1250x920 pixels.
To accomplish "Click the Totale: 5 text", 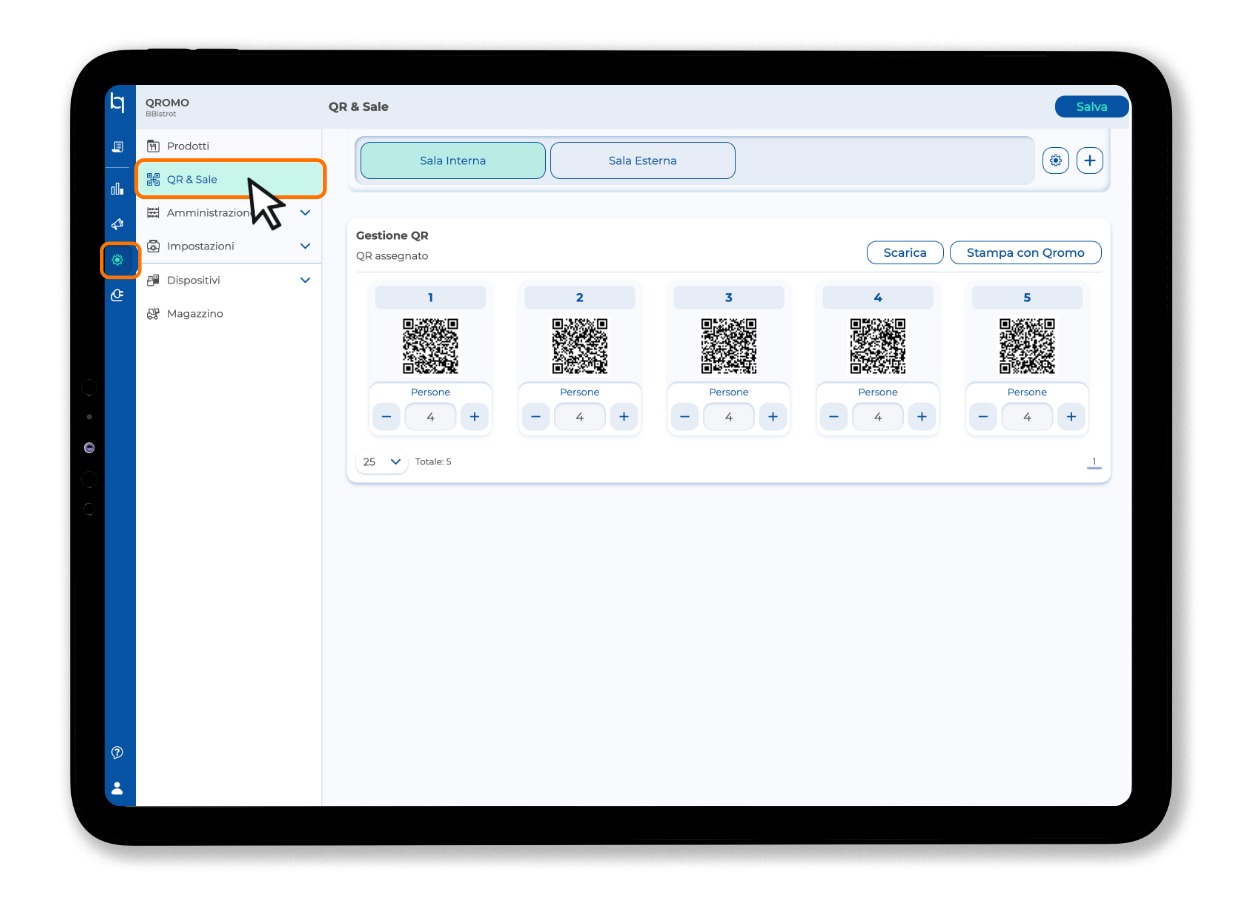I will coord(433,462).
